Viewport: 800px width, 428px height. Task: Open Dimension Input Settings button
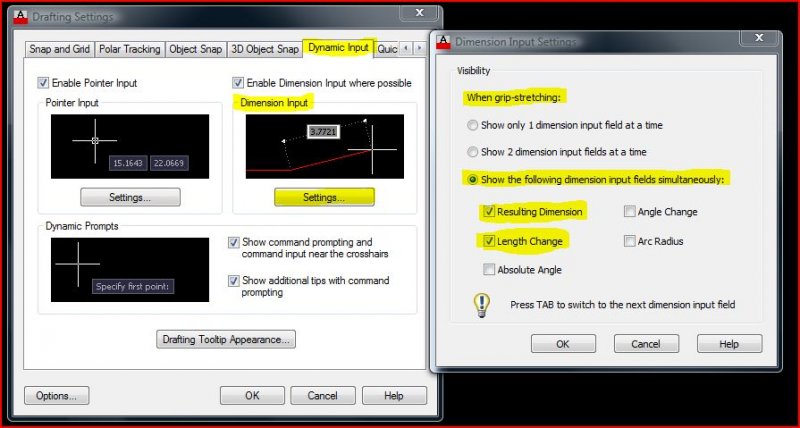[324, 197]
